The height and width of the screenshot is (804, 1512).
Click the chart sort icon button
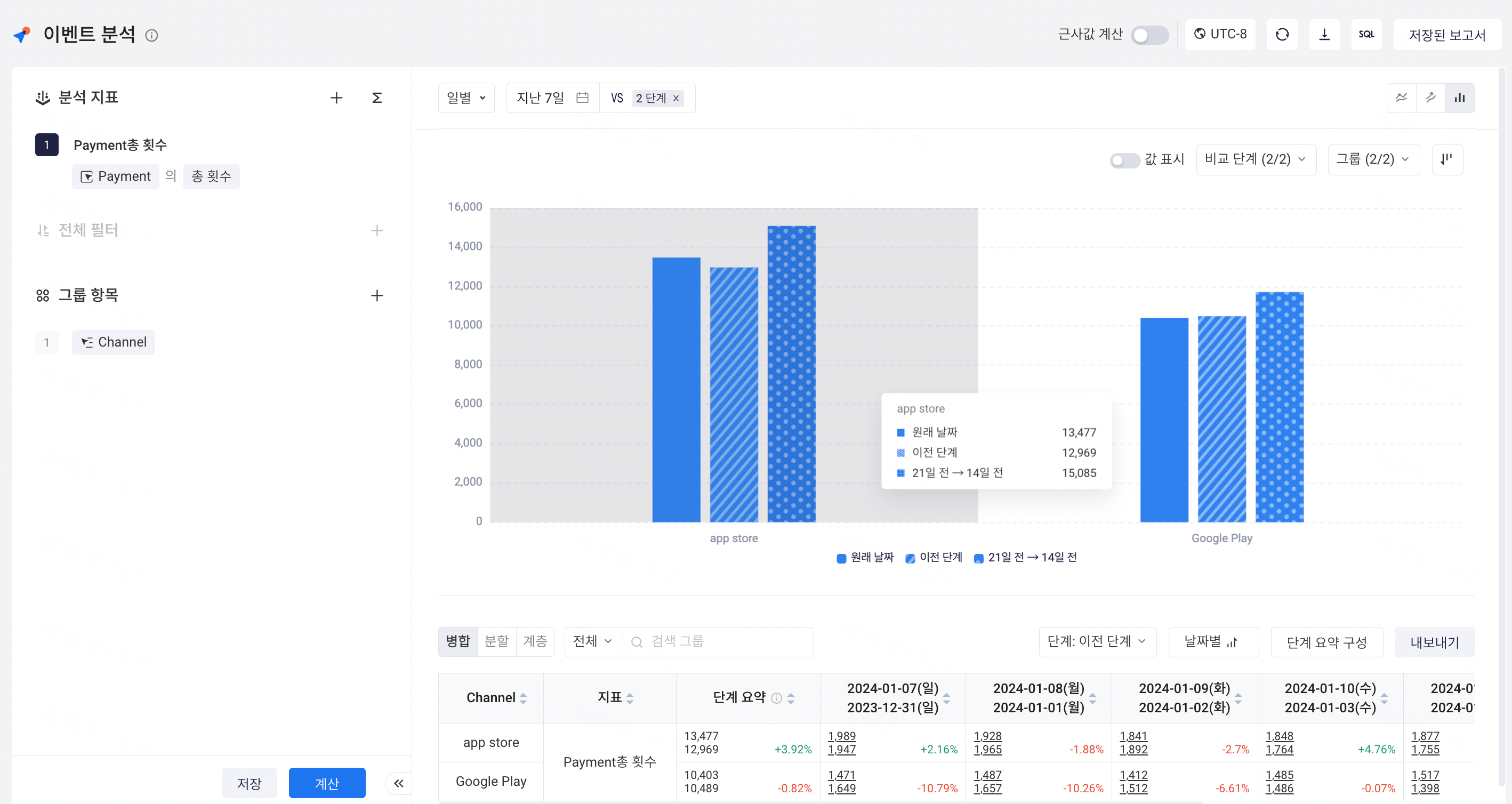(x=1447, y=159)
